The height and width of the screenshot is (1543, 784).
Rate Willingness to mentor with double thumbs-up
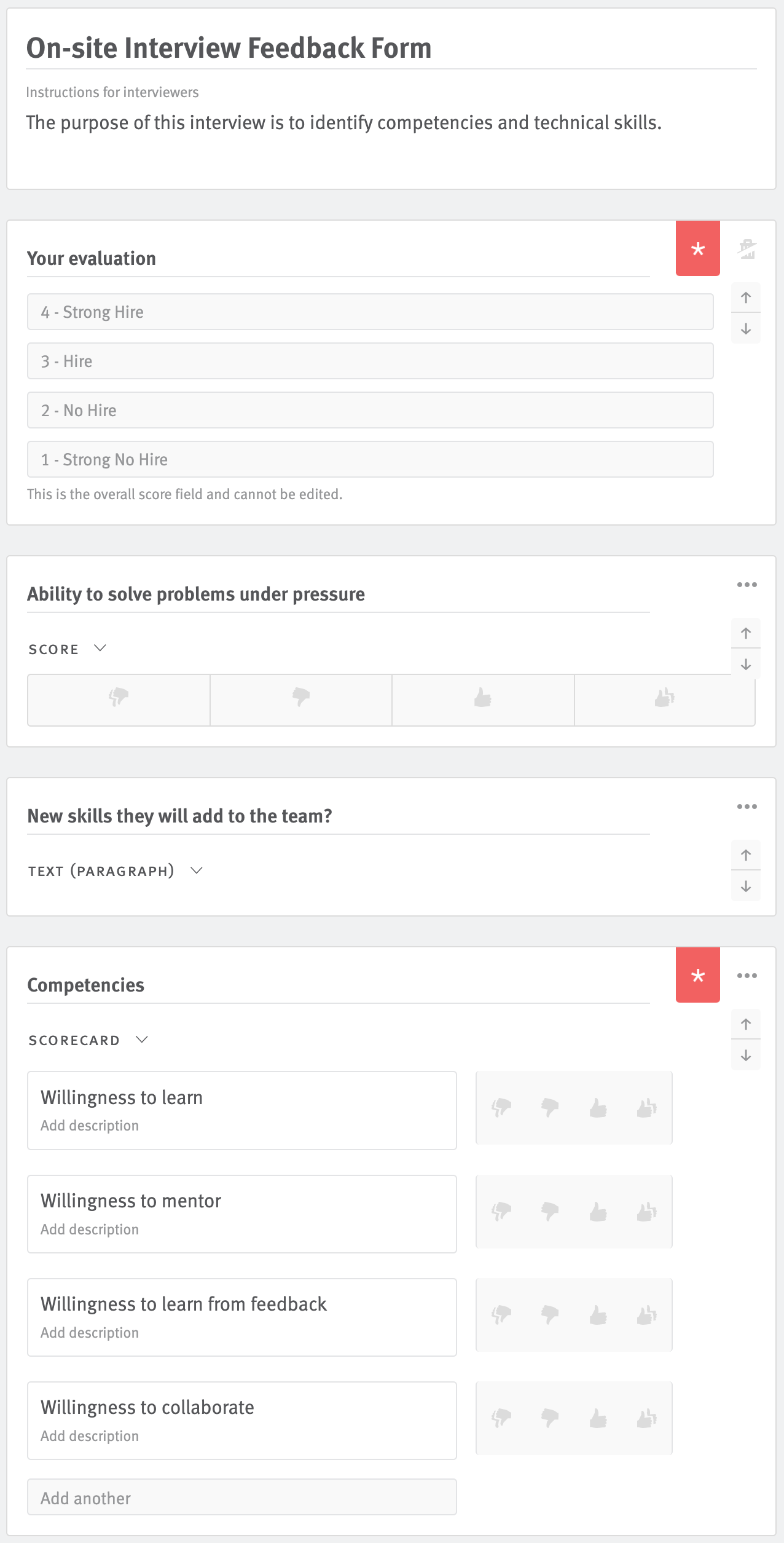click(x=646, y=1210)
